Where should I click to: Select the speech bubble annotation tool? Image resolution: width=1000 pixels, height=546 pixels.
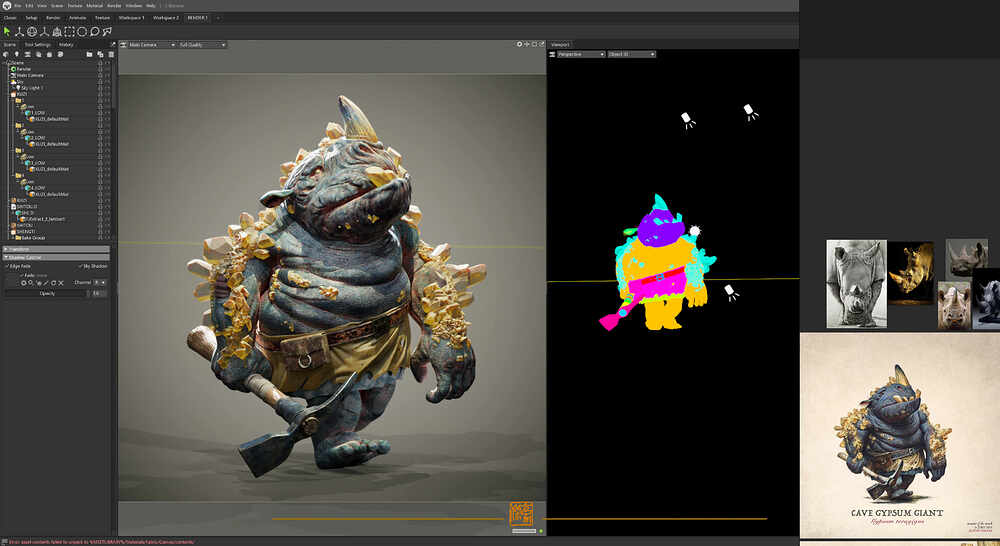point(94,31)
